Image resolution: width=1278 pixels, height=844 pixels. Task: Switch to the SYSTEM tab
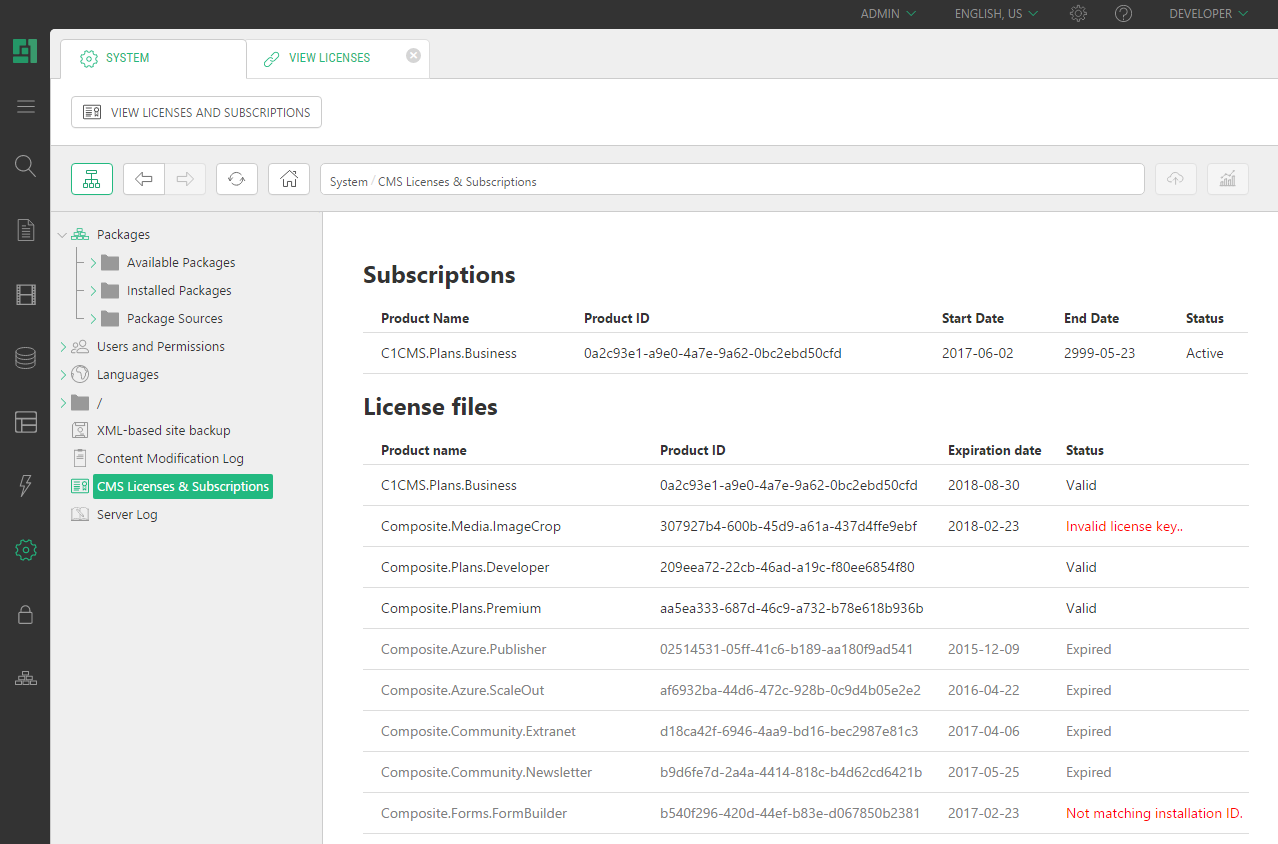[x=127, y=58]
